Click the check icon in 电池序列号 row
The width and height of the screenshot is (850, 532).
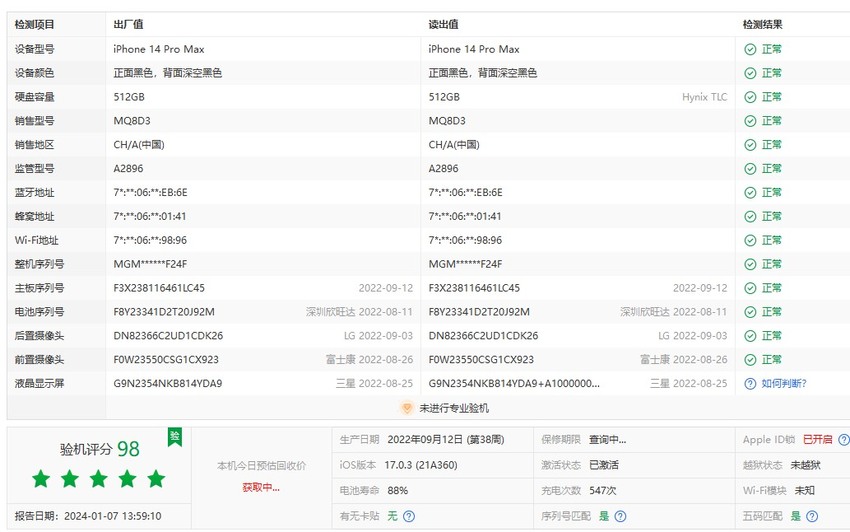click(x=750, y=312)
